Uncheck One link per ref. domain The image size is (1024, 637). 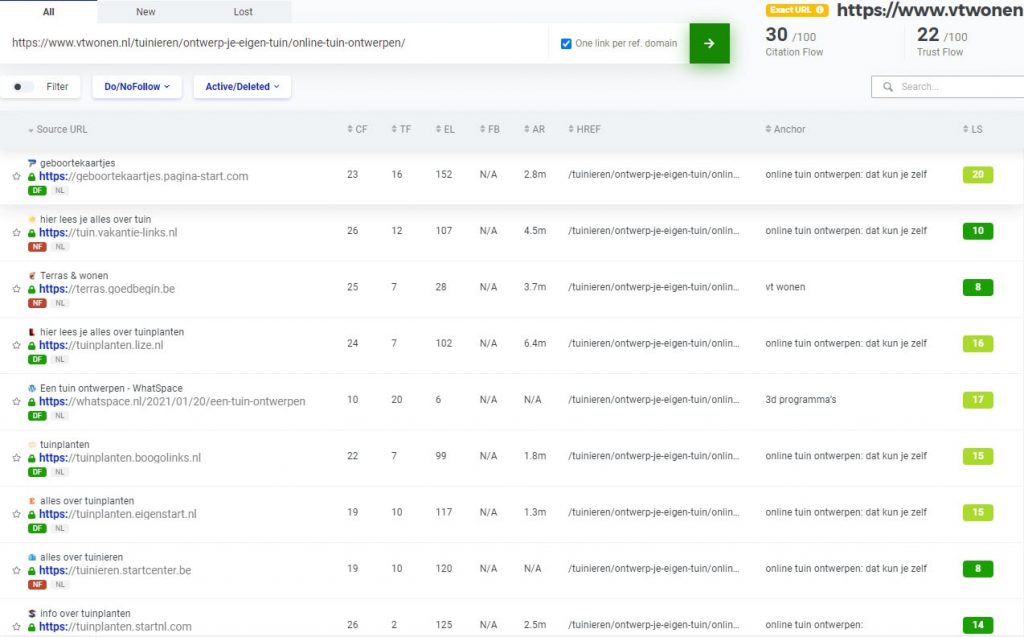click(x=566, y=43)
